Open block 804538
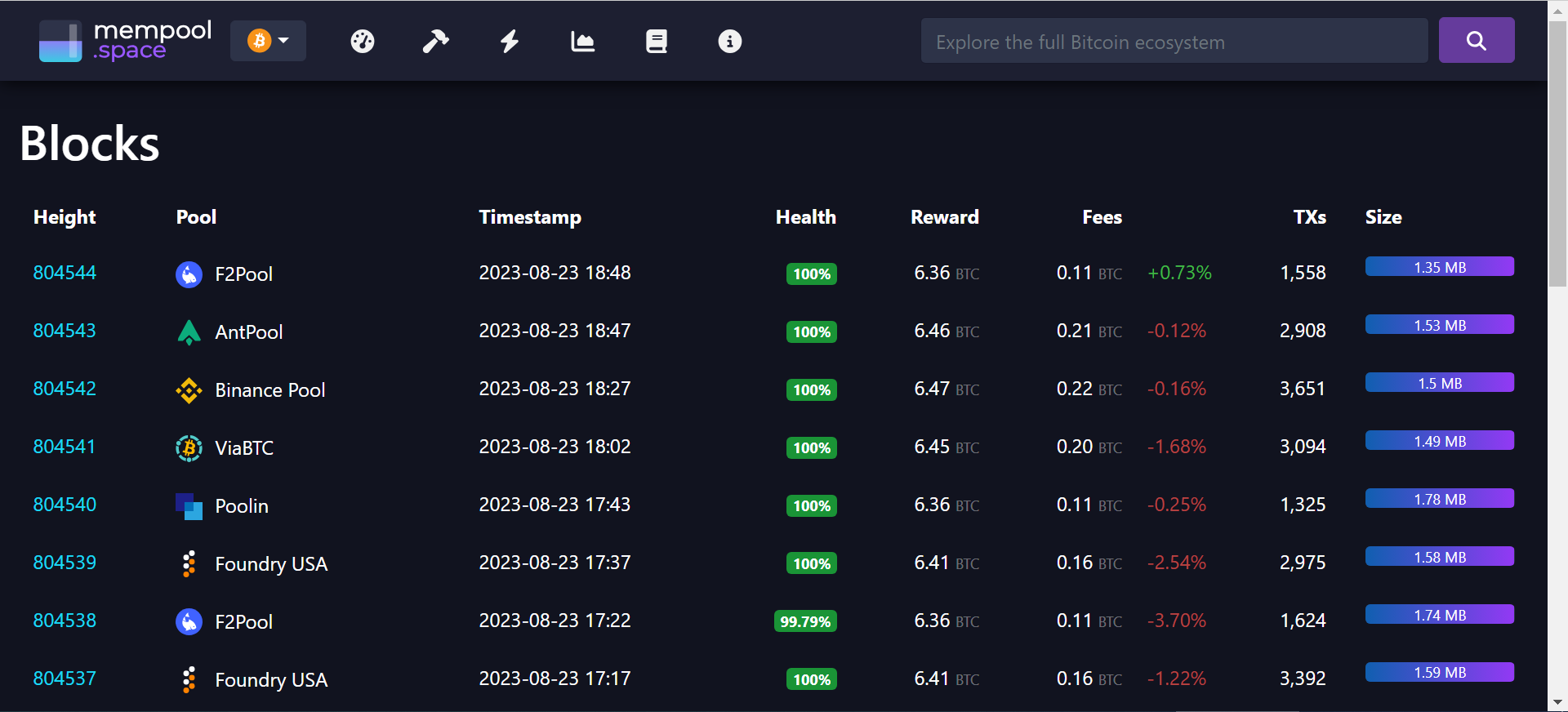Viewport: 1568px width, 712px height. click(65, 621)
